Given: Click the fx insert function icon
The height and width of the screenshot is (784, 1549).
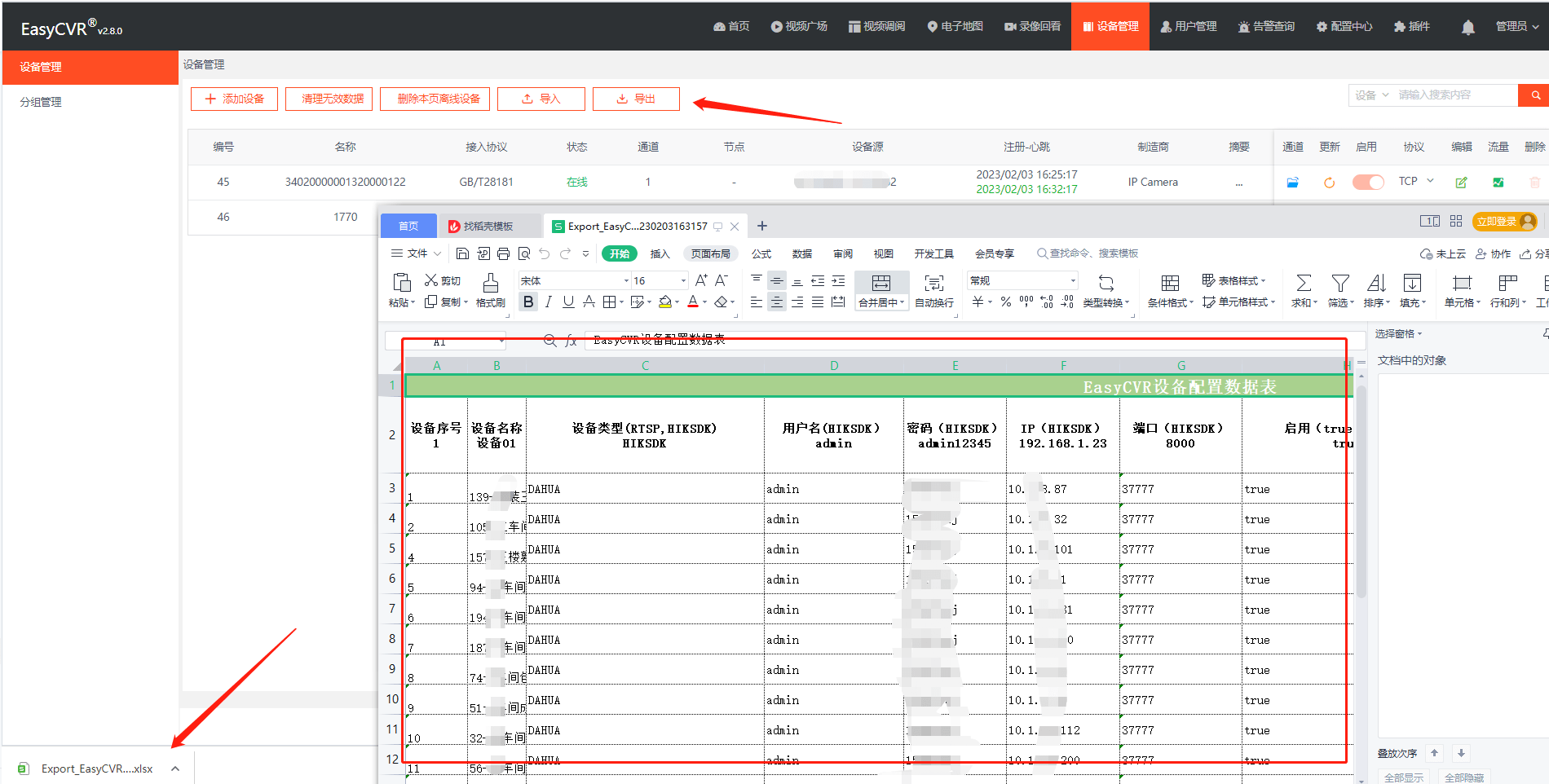Looking at the screenshot, I should [x=571, y=341].
